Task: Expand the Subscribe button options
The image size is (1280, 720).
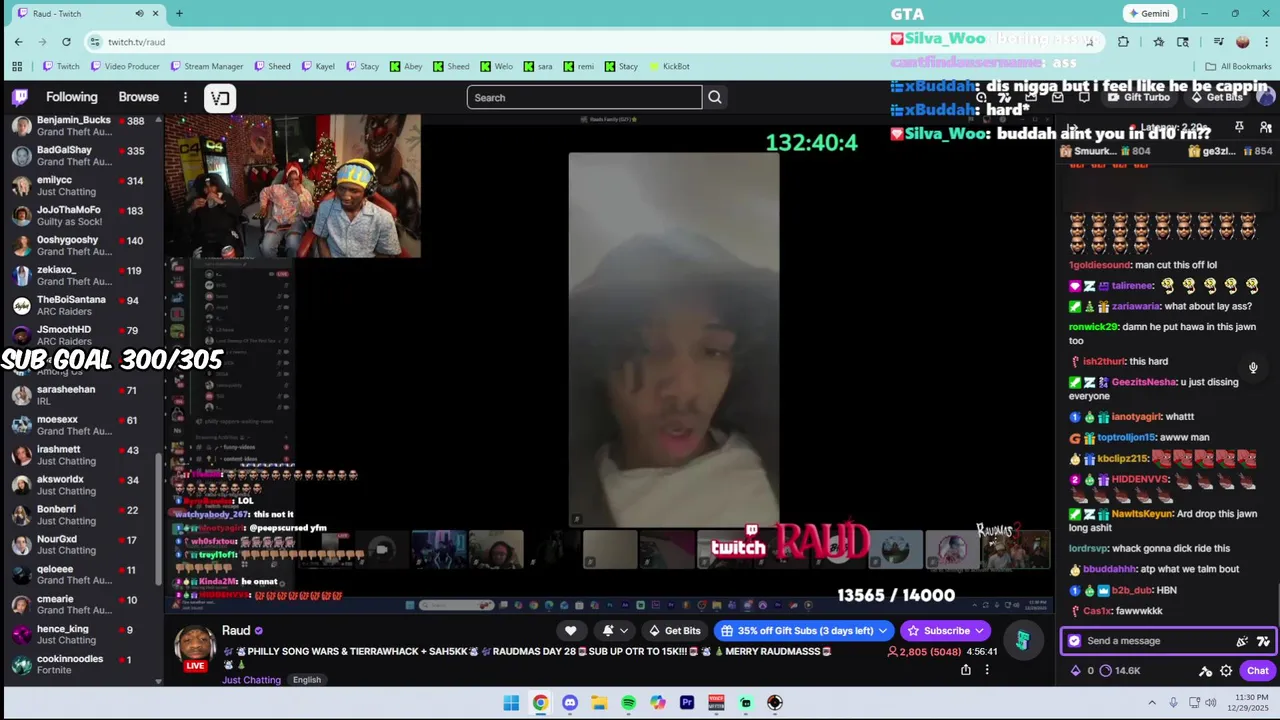Action: point(980,631)
